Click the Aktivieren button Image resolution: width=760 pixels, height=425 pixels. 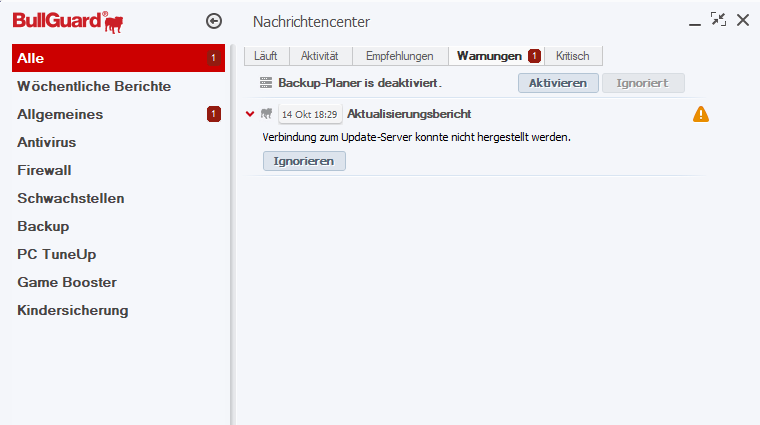558,83
